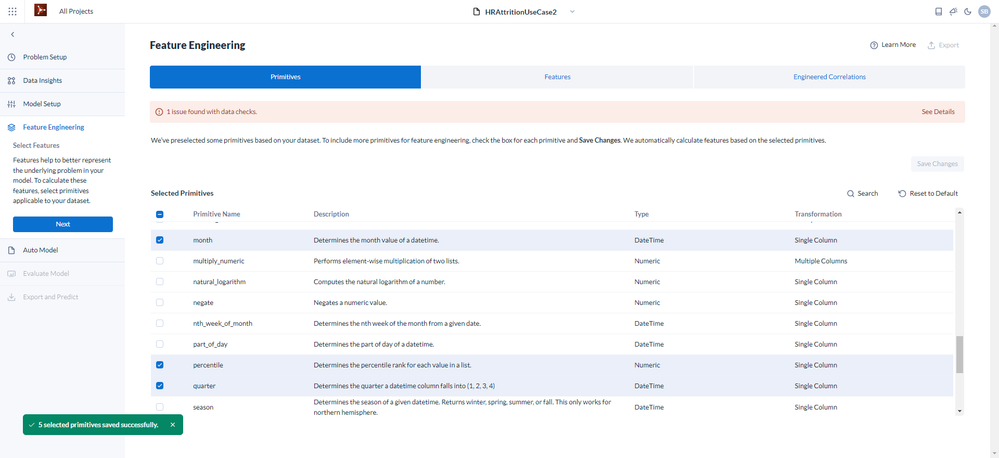Open the HRAttritionUseCase2 project dropdown
The image size is (999, 458).
572,11
